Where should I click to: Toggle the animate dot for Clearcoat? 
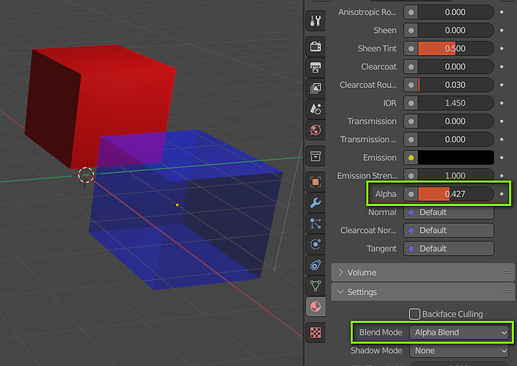(502, 67)
